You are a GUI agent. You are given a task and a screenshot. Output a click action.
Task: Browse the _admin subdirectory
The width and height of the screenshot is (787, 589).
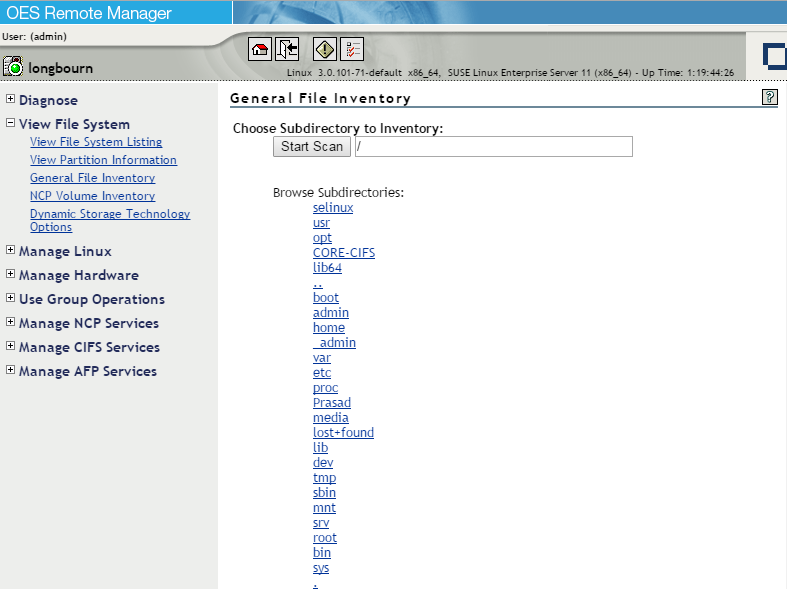tap(334, 343)
